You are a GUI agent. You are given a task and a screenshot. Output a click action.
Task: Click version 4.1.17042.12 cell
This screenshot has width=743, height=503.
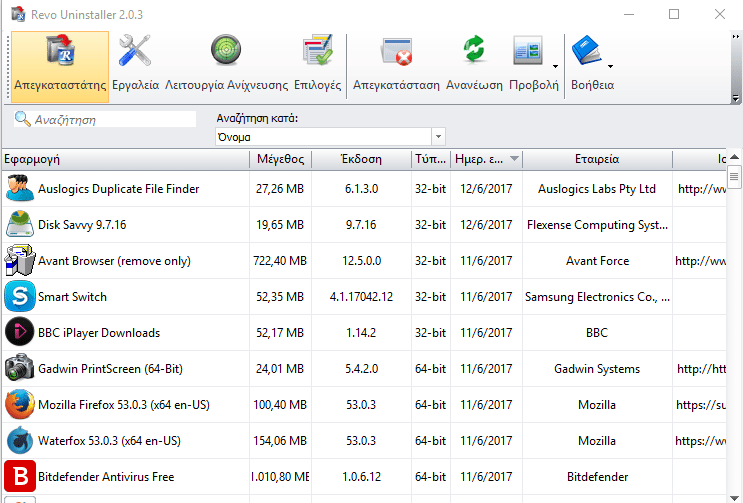pyautogui.click(x=361, y=297)
